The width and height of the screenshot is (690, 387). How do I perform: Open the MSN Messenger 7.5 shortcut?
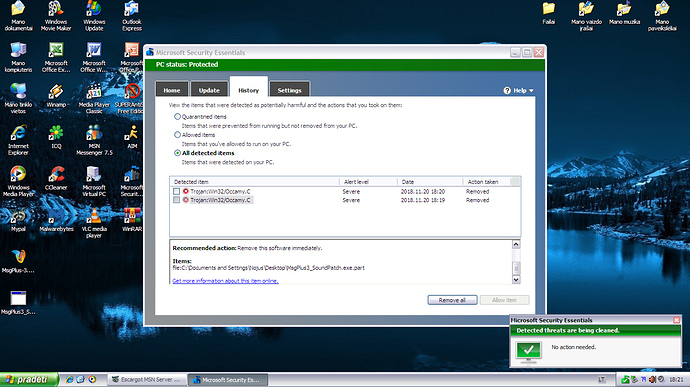(94, 140)
